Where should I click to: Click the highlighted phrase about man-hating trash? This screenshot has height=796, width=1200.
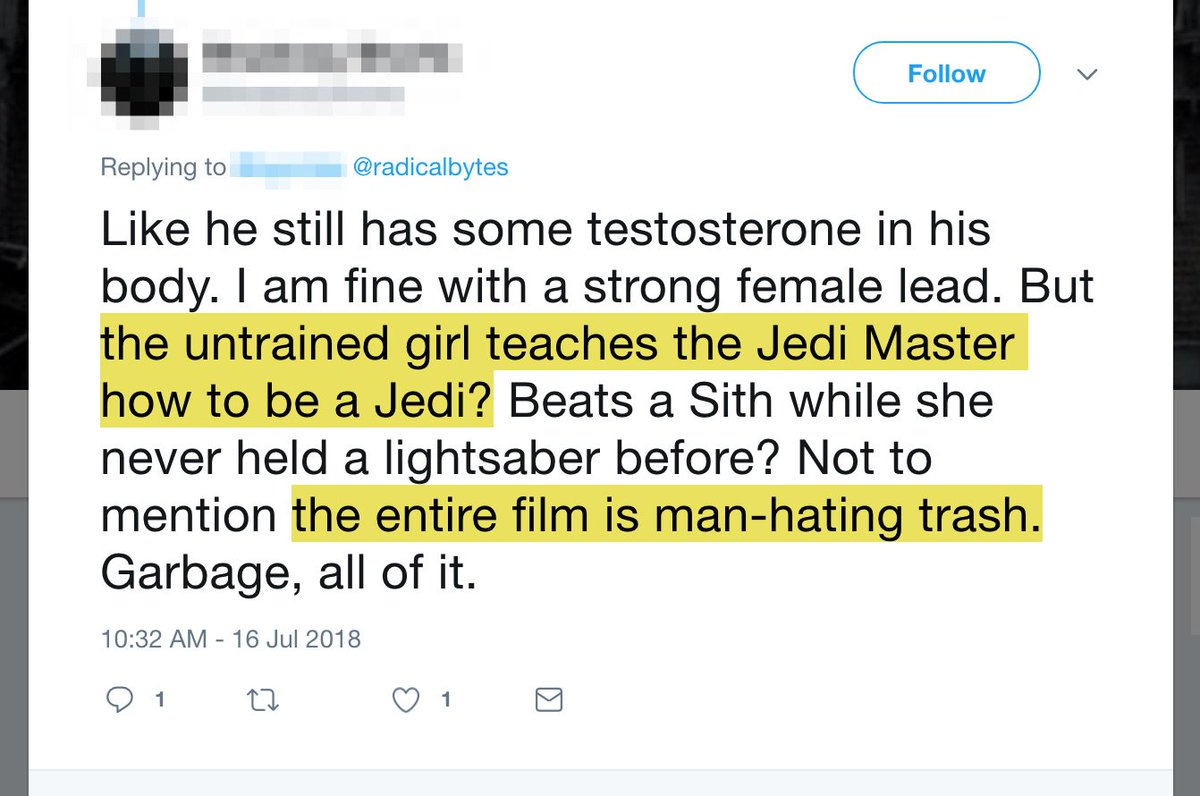coord(667,517)
